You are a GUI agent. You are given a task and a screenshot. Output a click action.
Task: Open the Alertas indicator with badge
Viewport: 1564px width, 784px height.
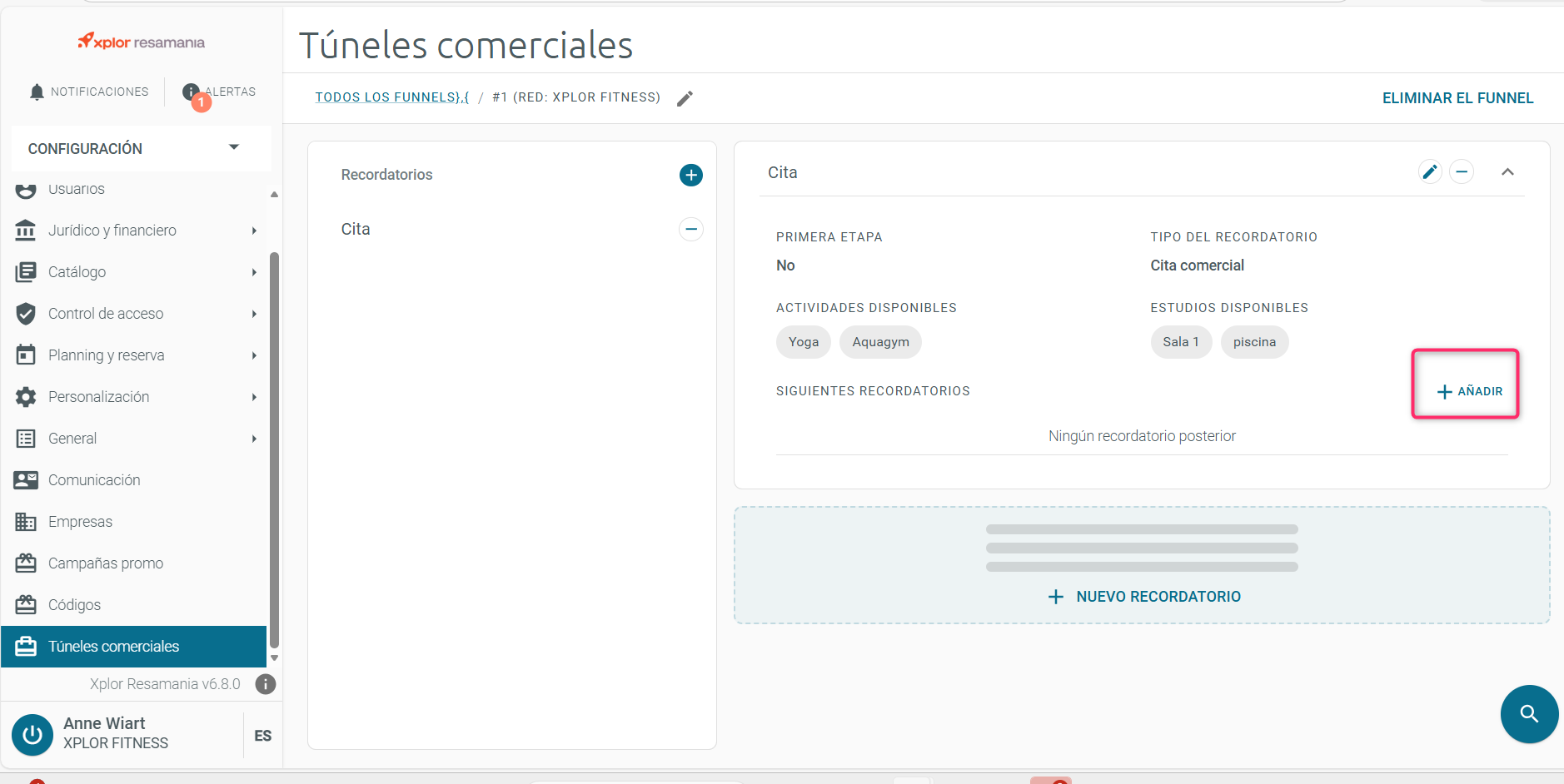219,92
